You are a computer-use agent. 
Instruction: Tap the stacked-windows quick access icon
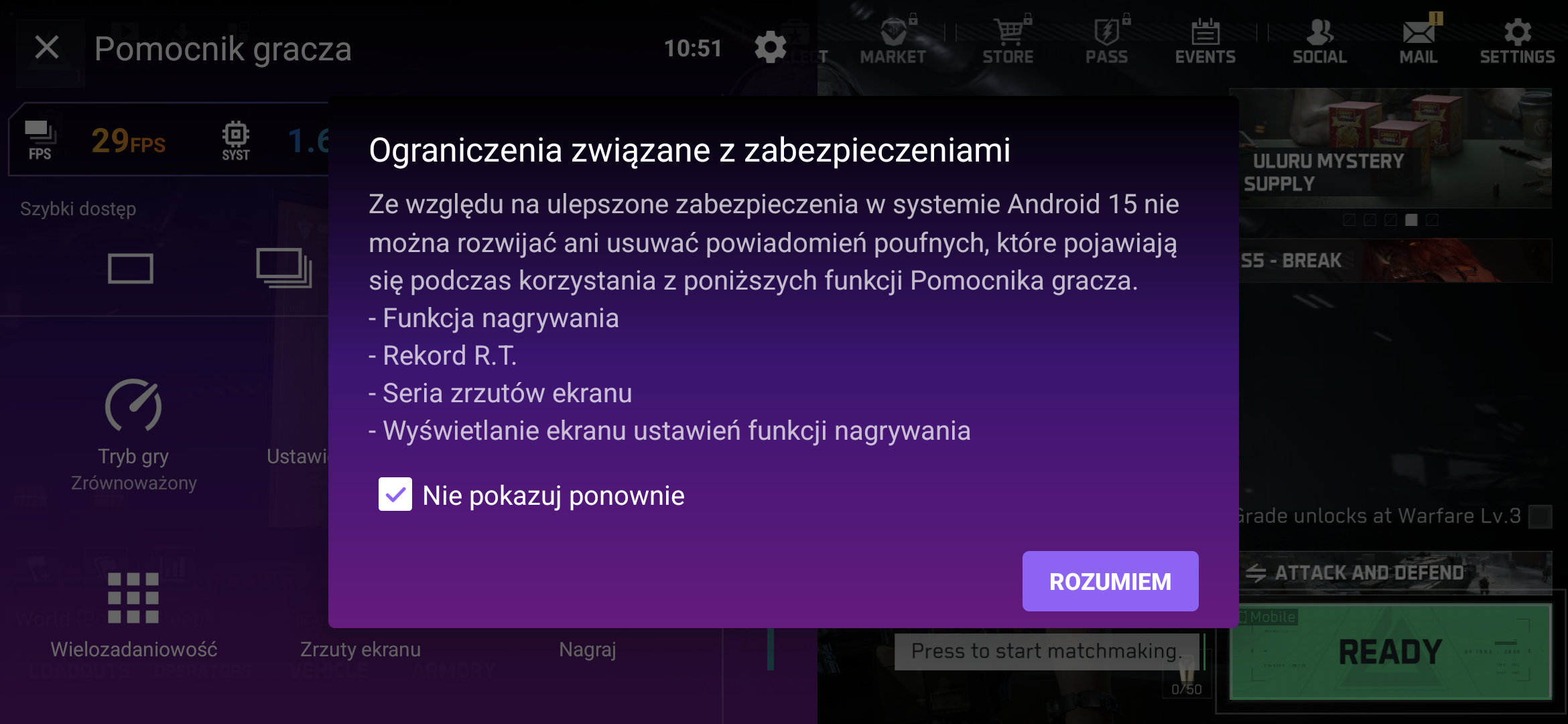(x=284, y=268)
